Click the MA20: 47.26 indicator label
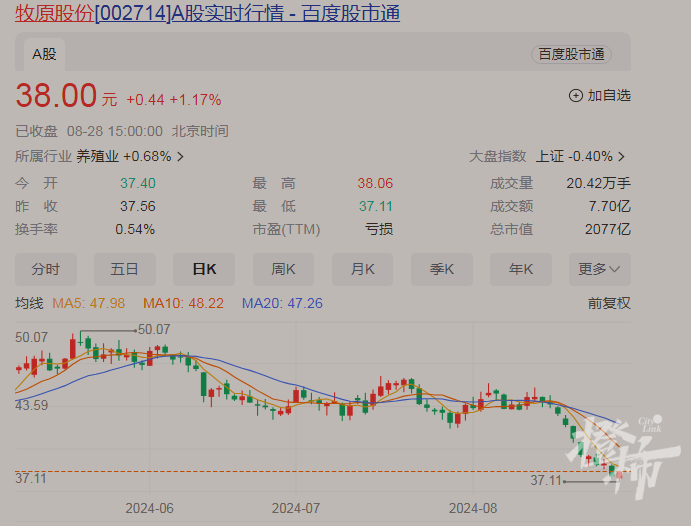Screen dimensions: 691x526 click(x=282, y=303)
